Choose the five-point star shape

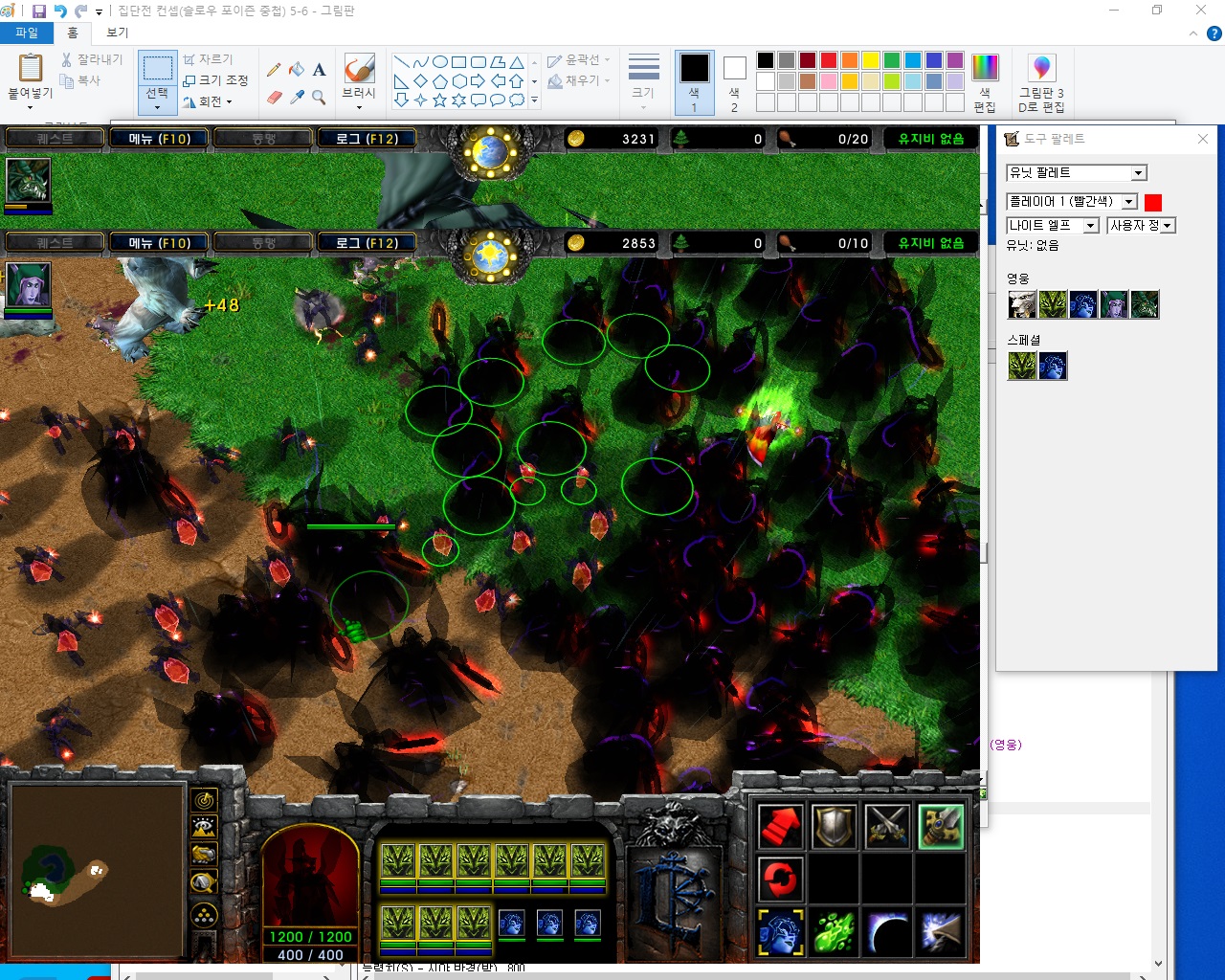(439, 100)
